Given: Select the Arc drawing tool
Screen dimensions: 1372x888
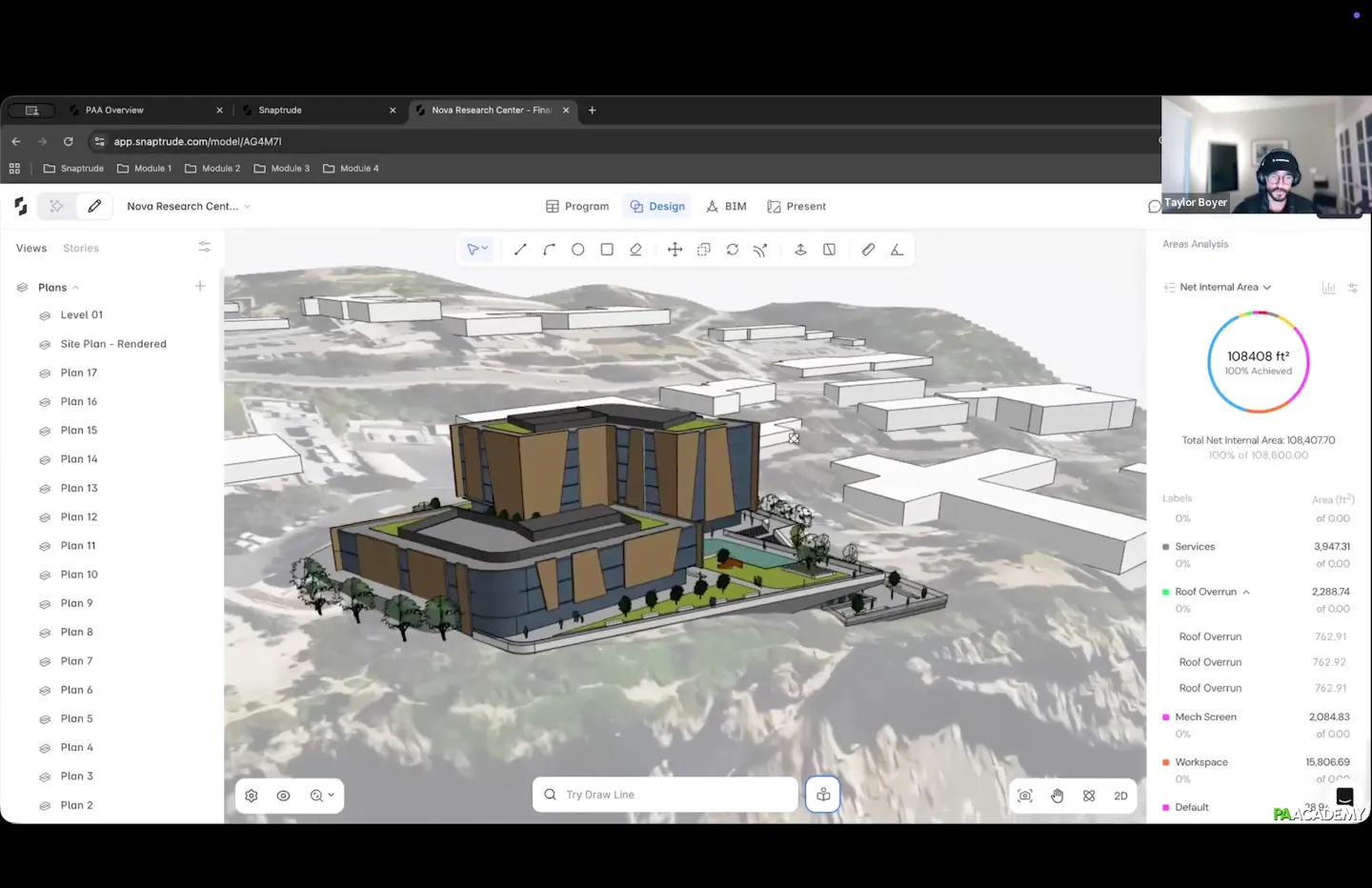Looking at the screenshot, I should tap(549, 250).
